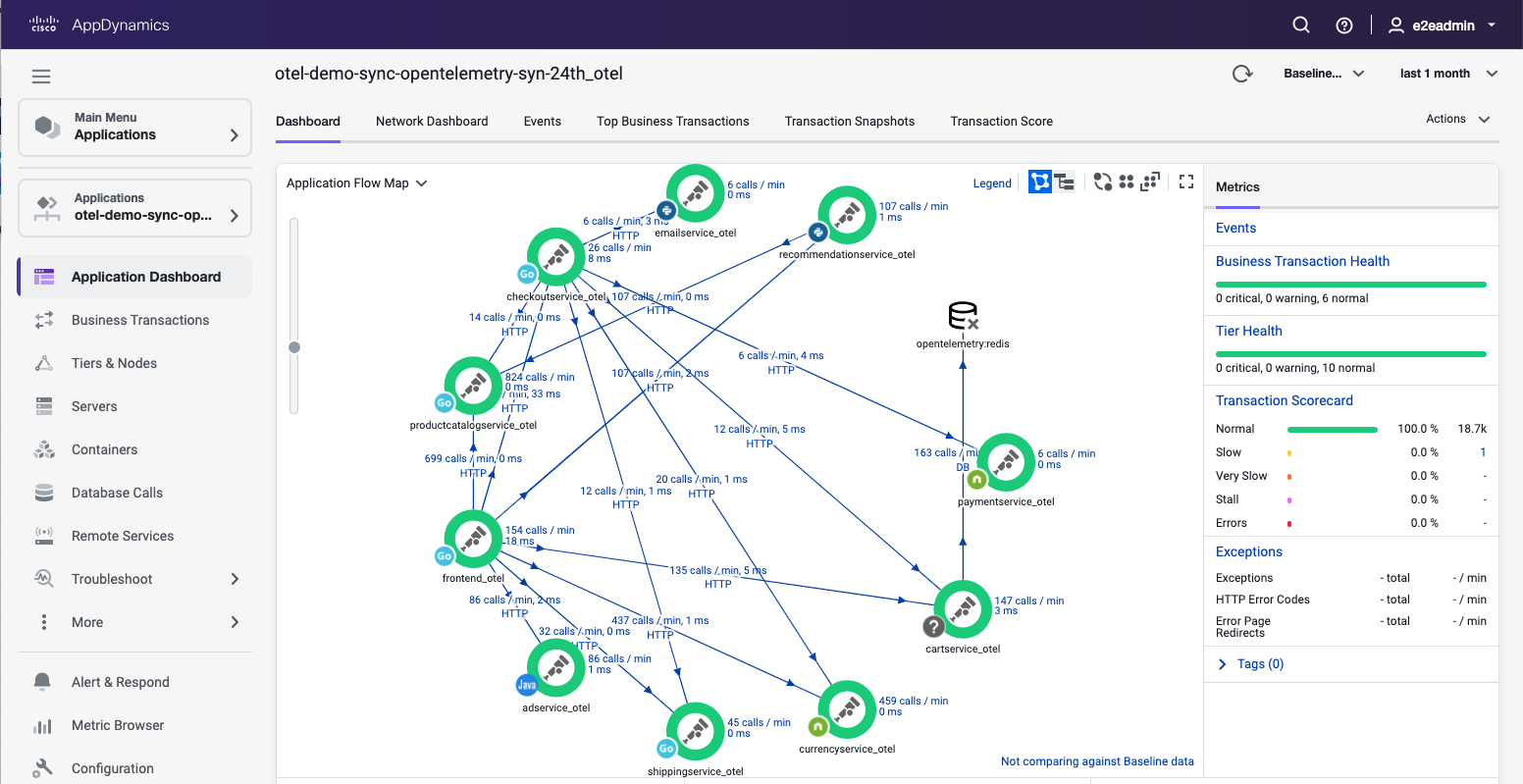Select the shippingservice_otel node
Screen dimensions: 1523x784
pos(696,731)
